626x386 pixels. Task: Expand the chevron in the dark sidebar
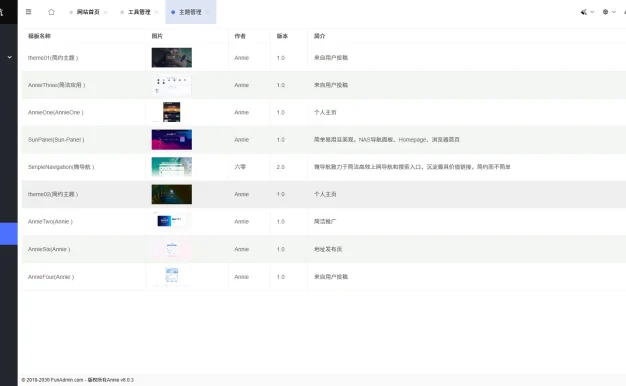point(10,57)
